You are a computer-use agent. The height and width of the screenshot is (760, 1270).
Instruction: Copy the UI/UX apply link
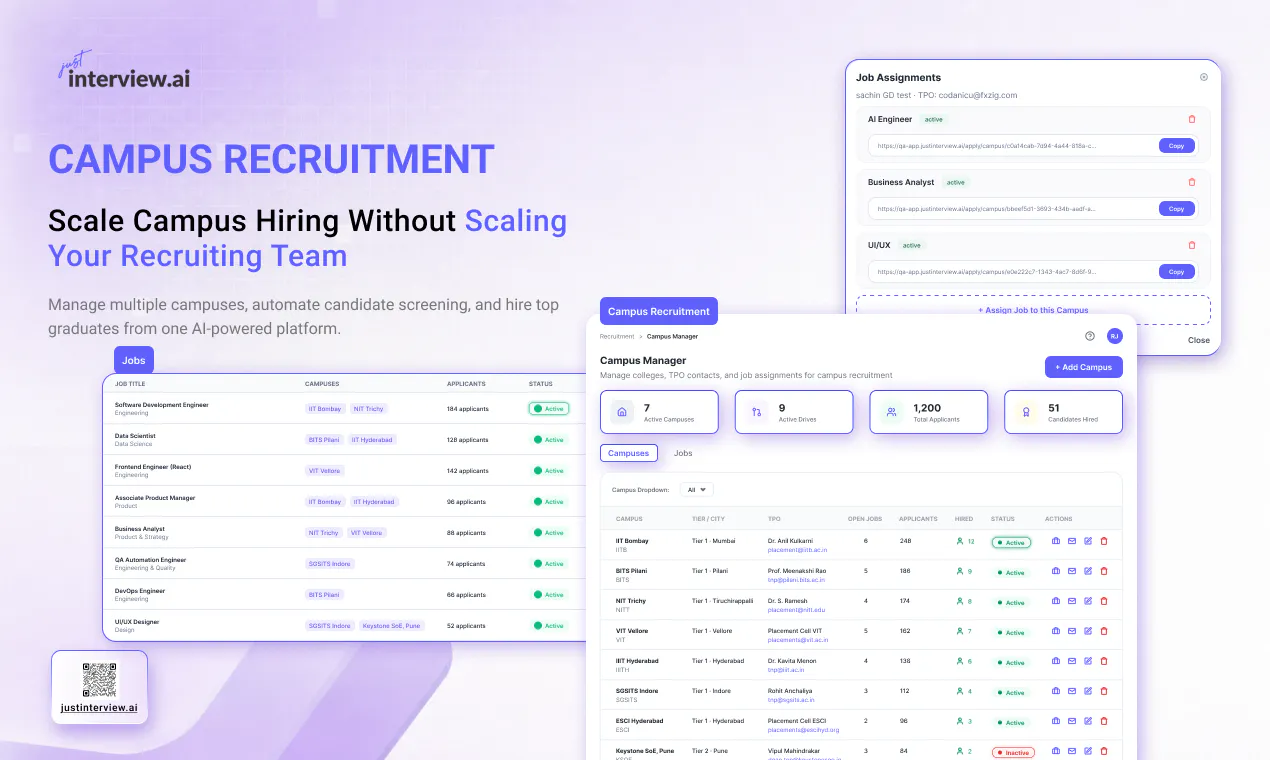click(1176, 272)
